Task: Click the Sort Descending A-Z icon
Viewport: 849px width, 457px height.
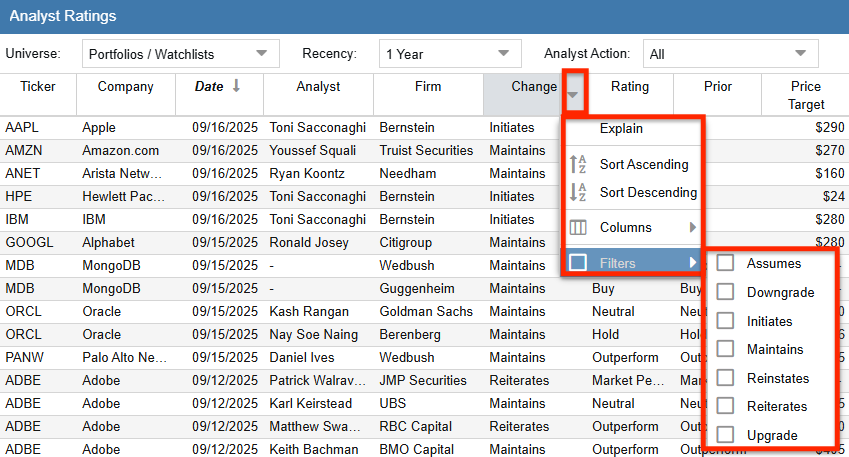Action: pos(578,192)
